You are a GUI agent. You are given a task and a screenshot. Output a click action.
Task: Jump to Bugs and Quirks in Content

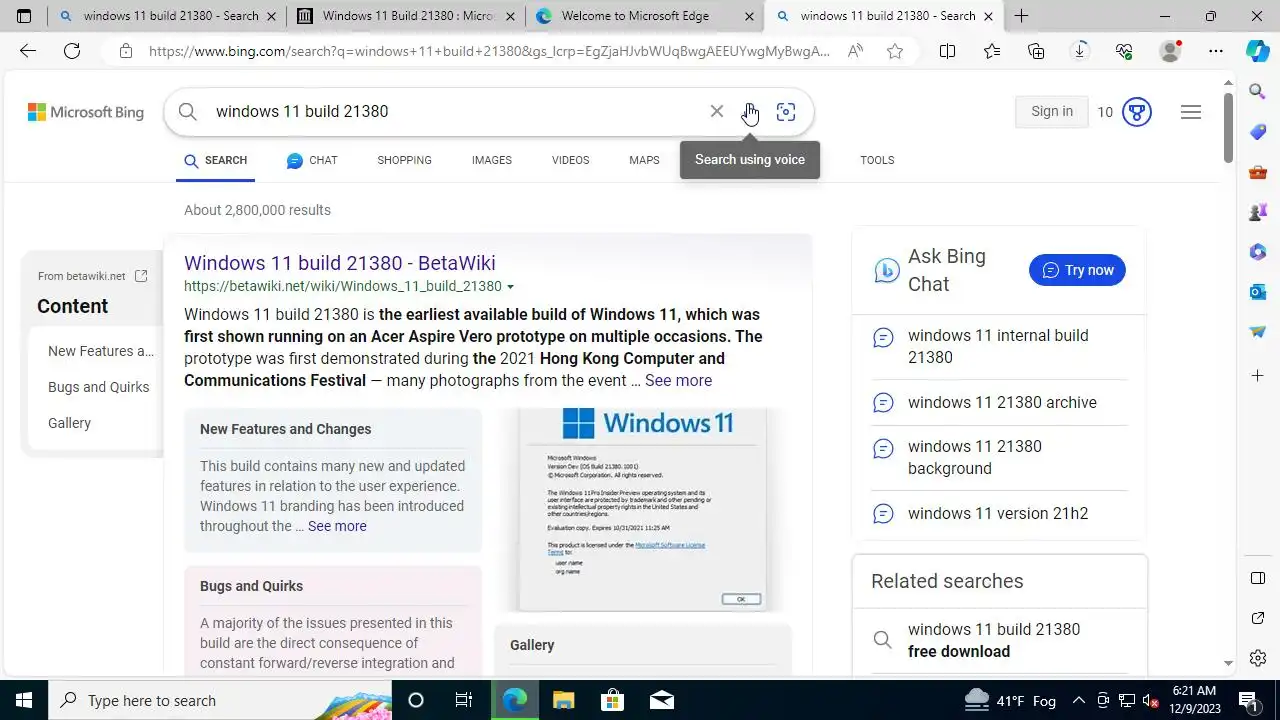[98, 387]
